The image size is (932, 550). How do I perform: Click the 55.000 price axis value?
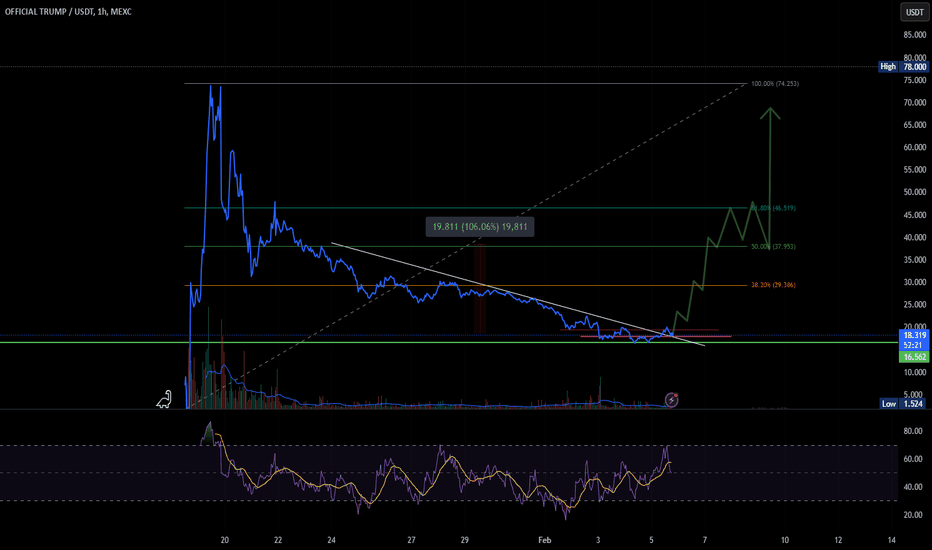915,169
